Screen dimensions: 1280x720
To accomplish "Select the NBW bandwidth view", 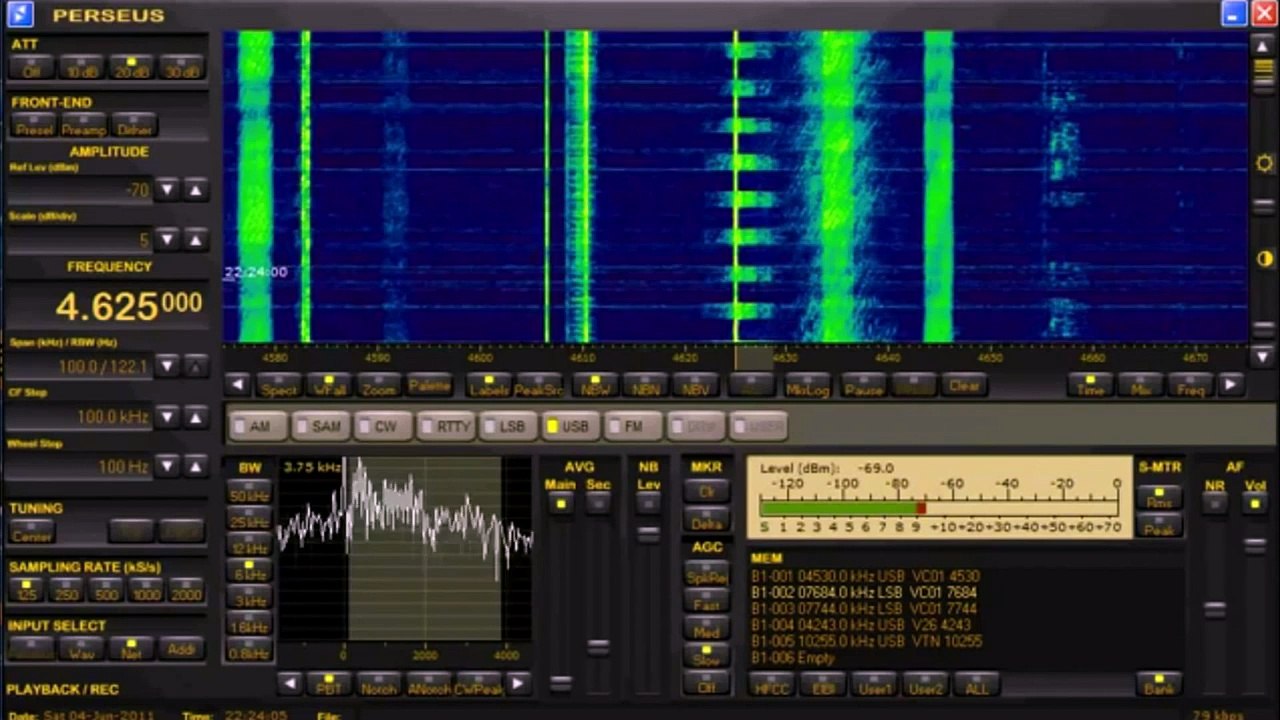I will pyautogui.click(x=596, y=386).
